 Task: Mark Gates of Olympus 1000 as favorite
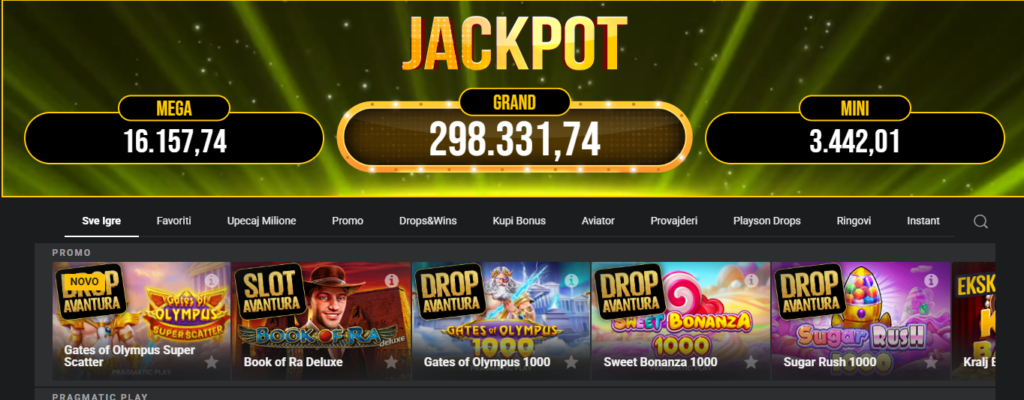[571, 362]
